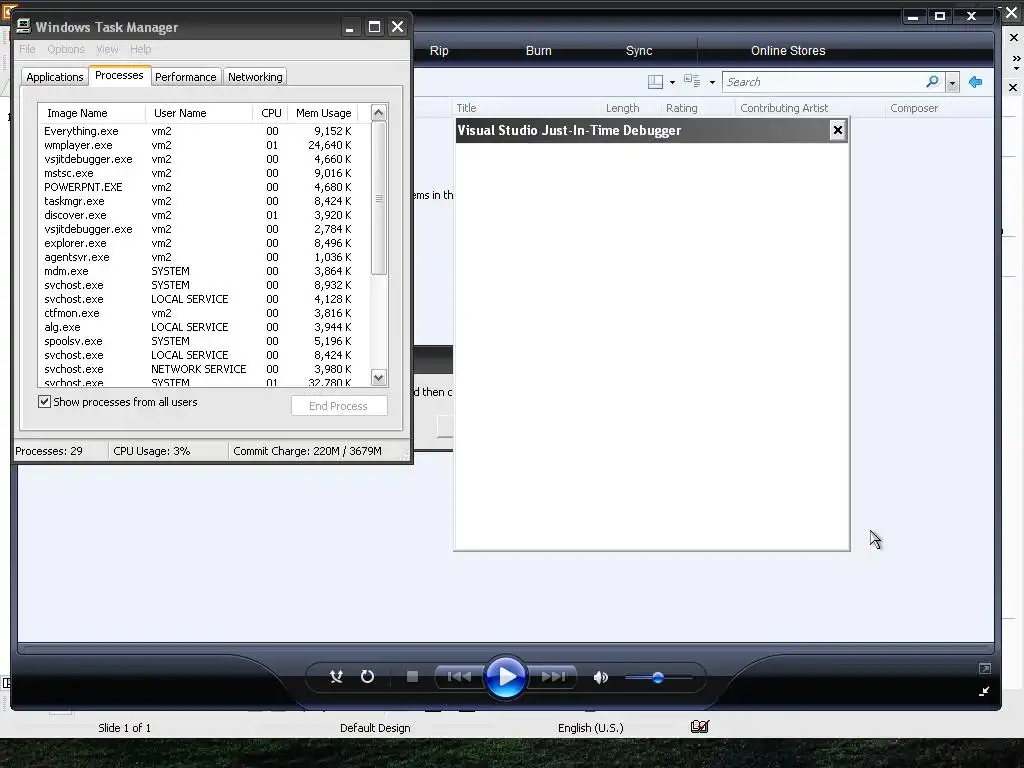The height and width of the screenshot is (768, 1024).
Task: Toggle repeat in Media Player
Action: coord(368,677)
